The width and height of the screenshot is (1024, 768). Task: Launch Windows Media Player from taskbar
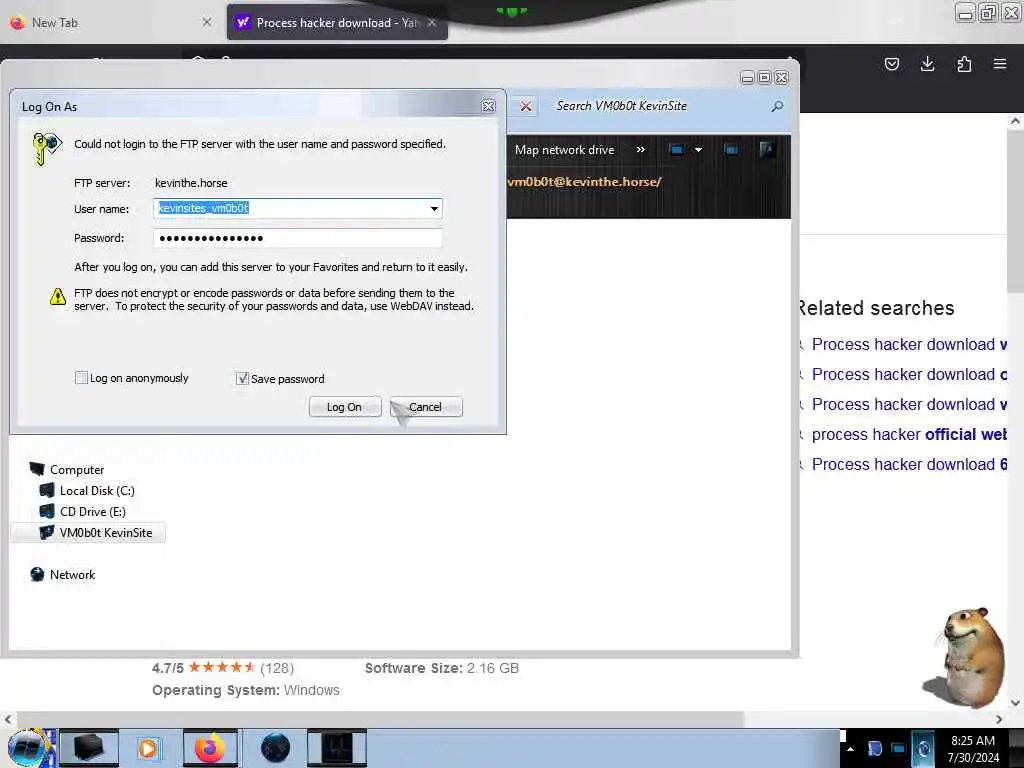(x=148, y=748)
